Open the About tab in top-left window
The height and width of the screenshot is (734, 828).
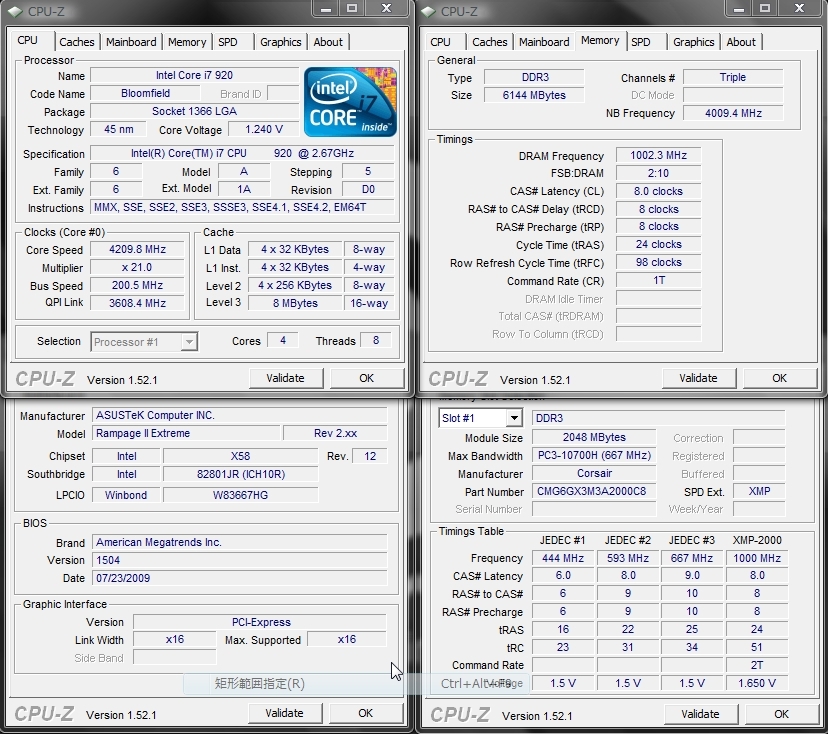click(x=328, y=42)
